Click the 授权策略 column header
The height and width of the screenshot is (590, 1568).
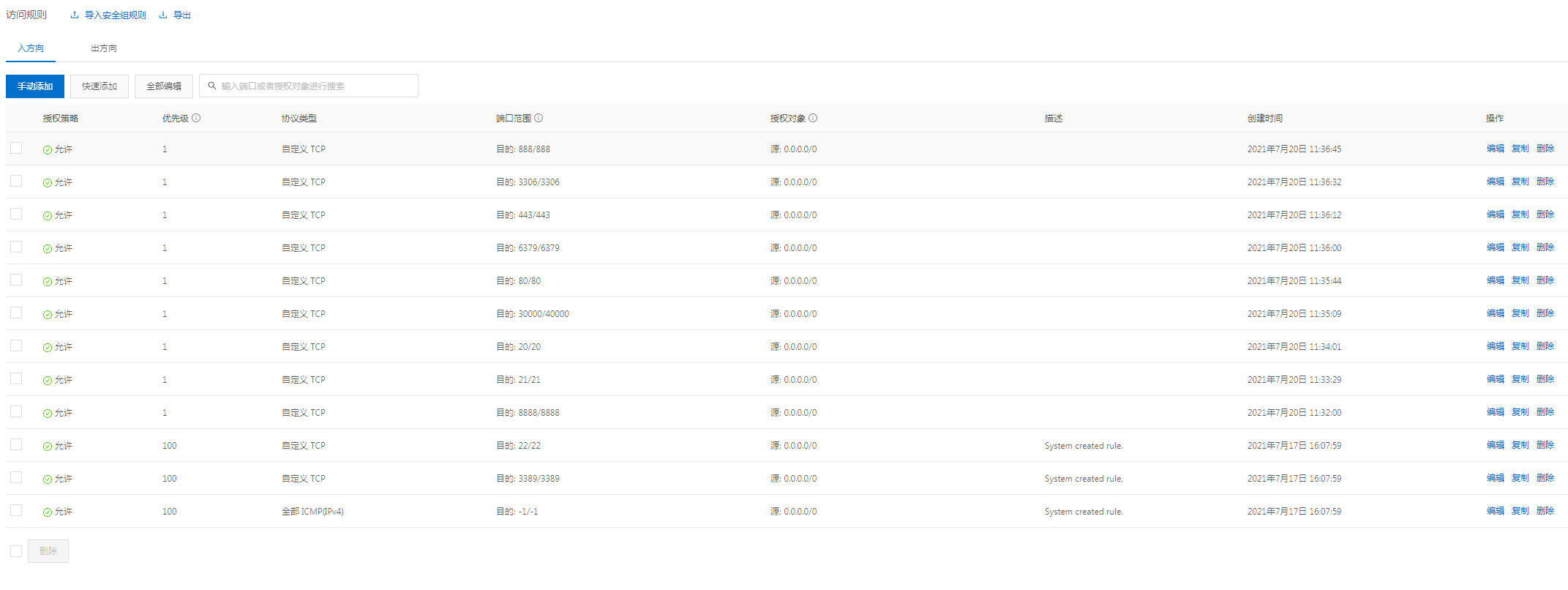(61, 119)
